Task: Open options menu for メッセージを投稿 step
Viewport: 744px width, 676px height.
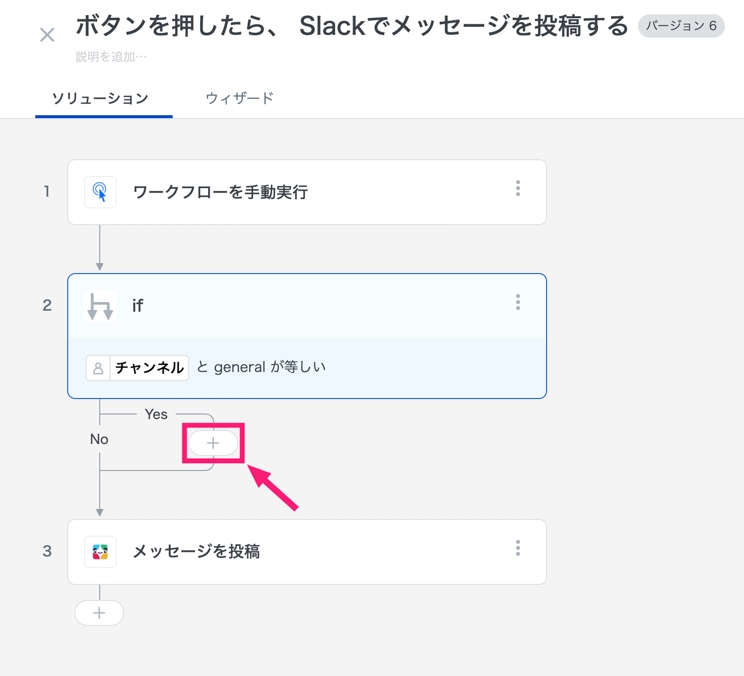Action: (518, 548)
